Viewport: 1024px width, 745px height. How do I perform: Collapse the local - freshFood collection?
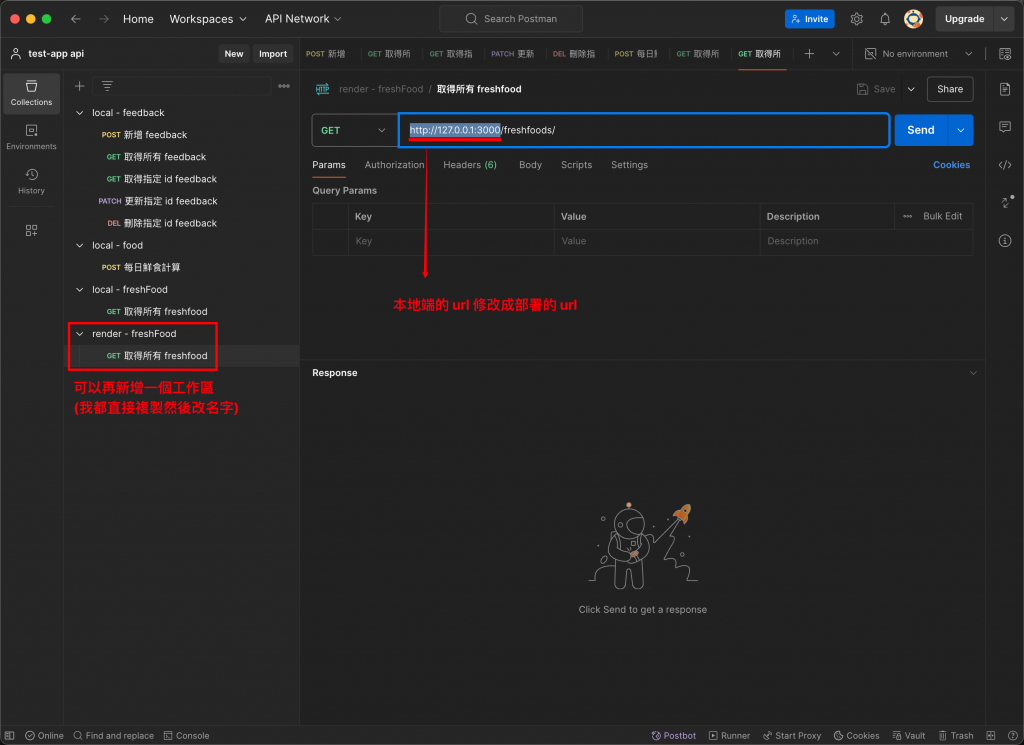tap(80, 290)
